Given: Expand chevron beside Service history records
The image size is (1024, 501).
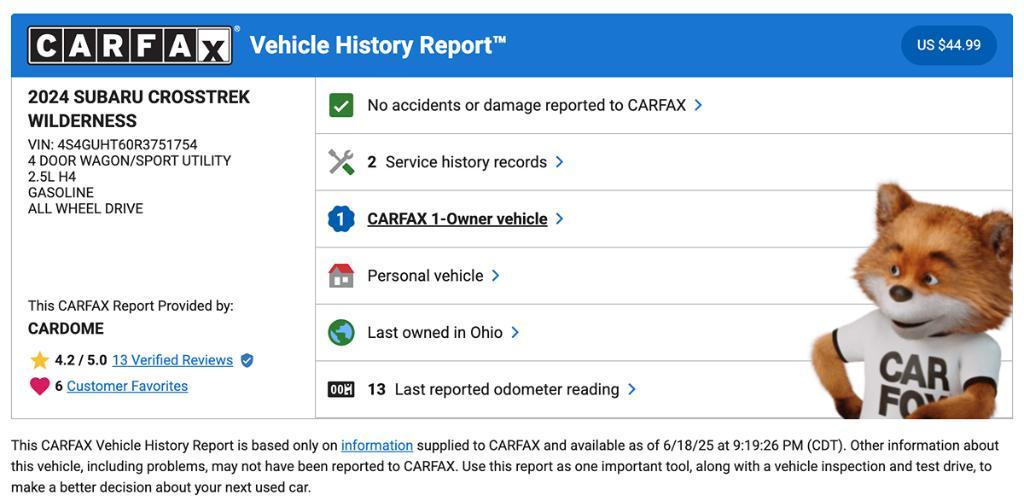Looking at the screenshot, I should [x=559, y=162].
